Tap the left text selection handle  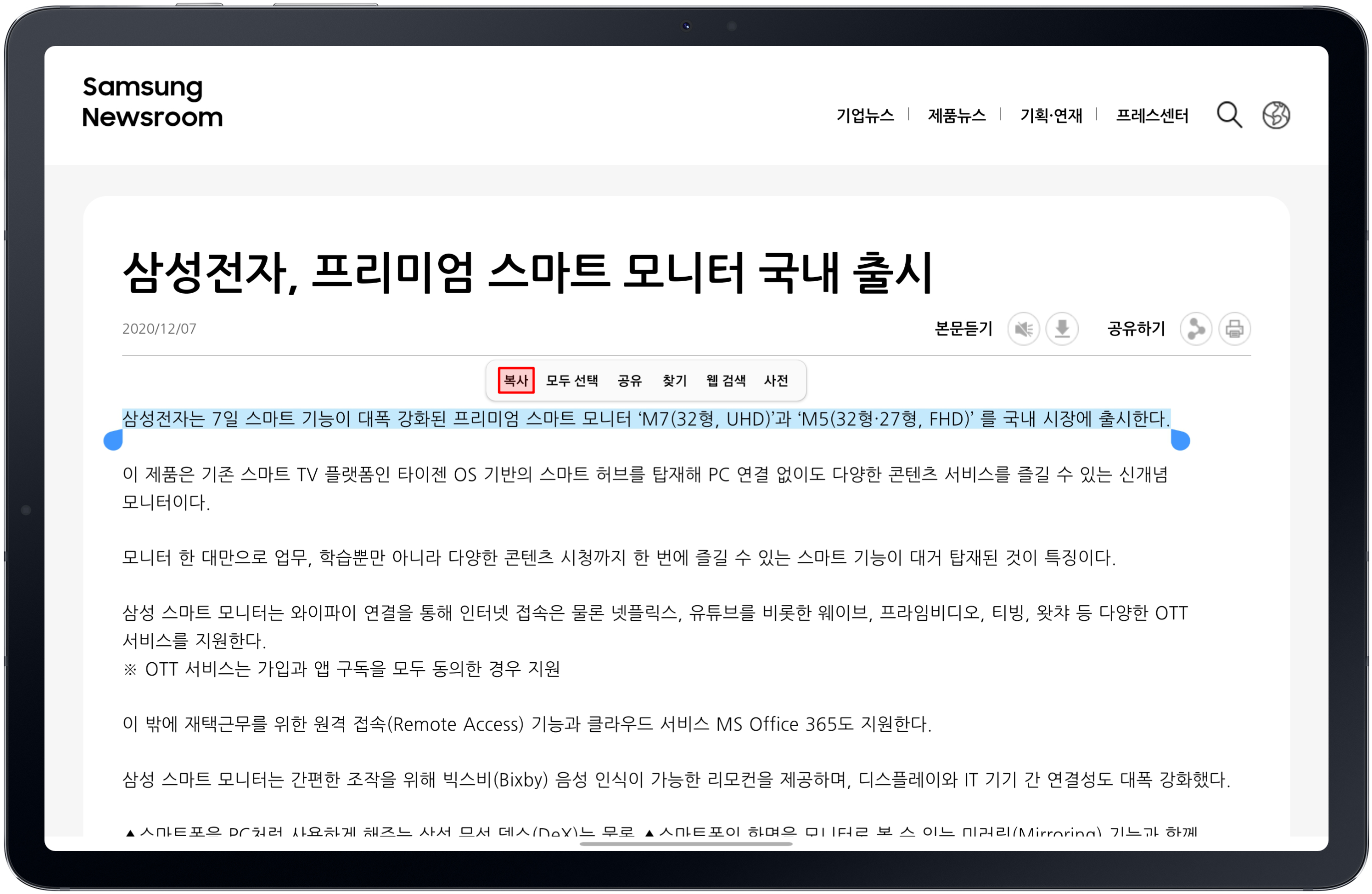[x=113, y=441]
